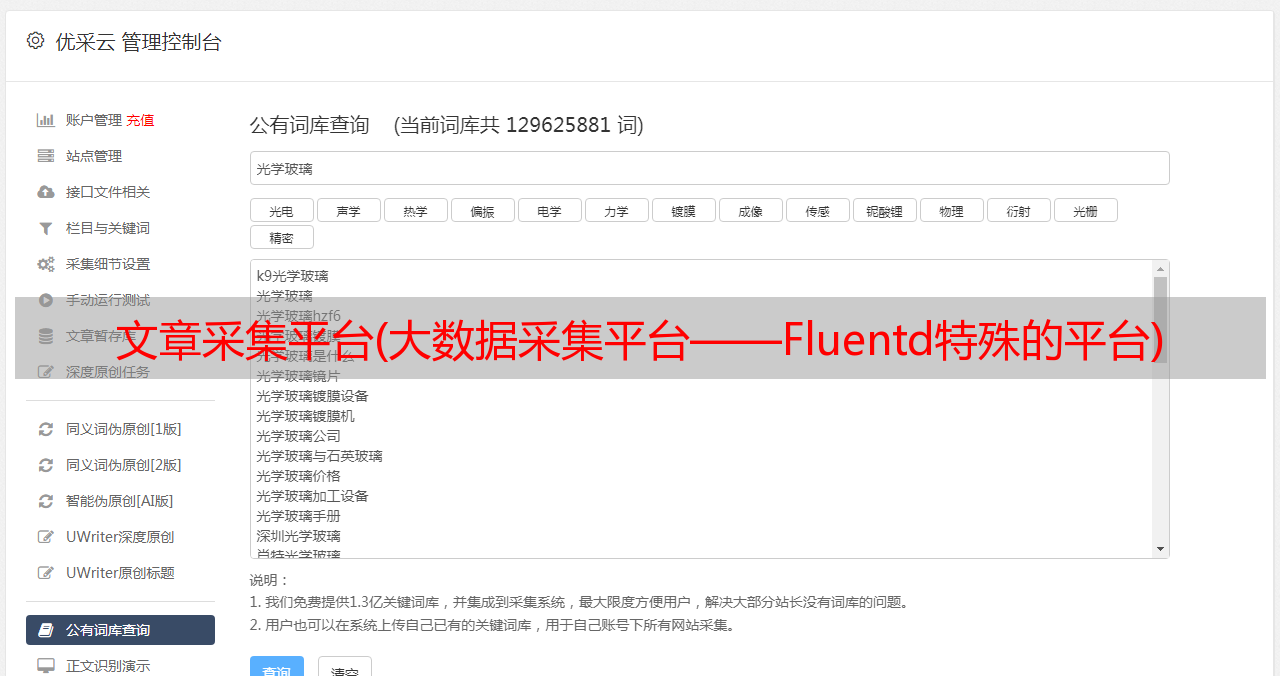Select the 镀膜 keyword tag
This screenshot has height=676, width=1280.
(684, 210)
